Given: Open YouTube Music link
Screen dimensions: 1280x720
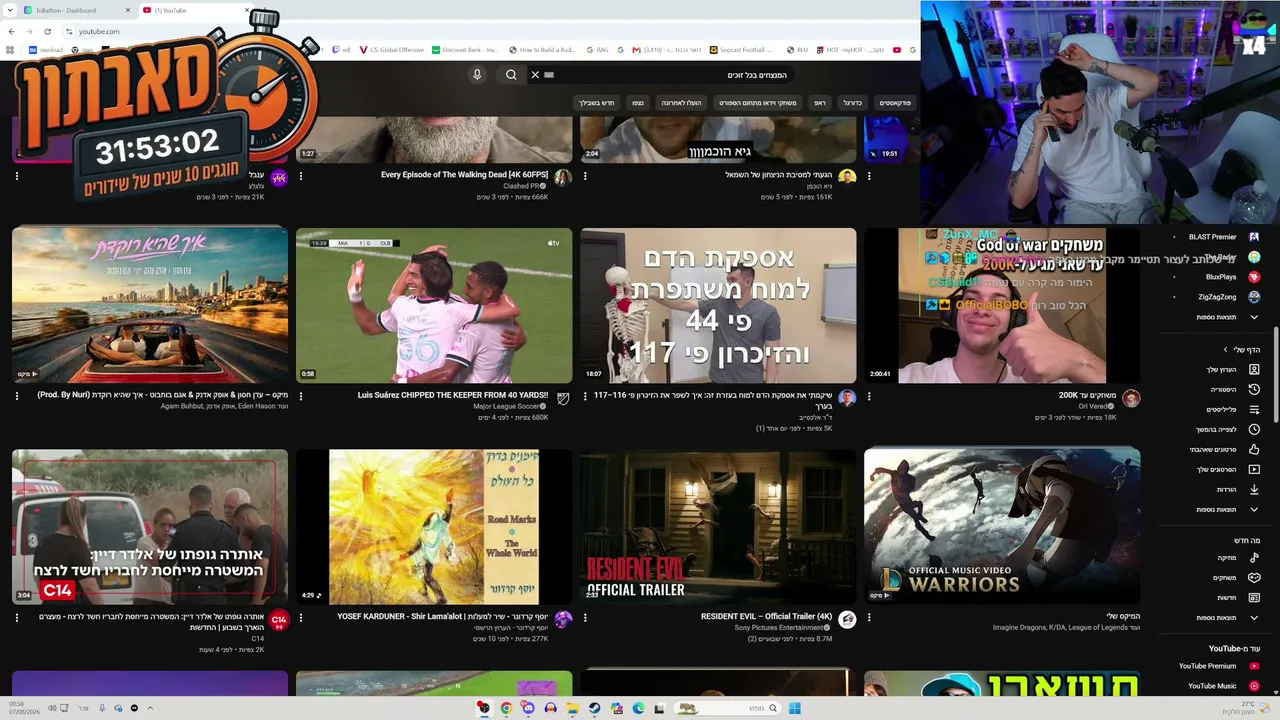Looking at the screenshot, I should click(x=1222, y=686).
